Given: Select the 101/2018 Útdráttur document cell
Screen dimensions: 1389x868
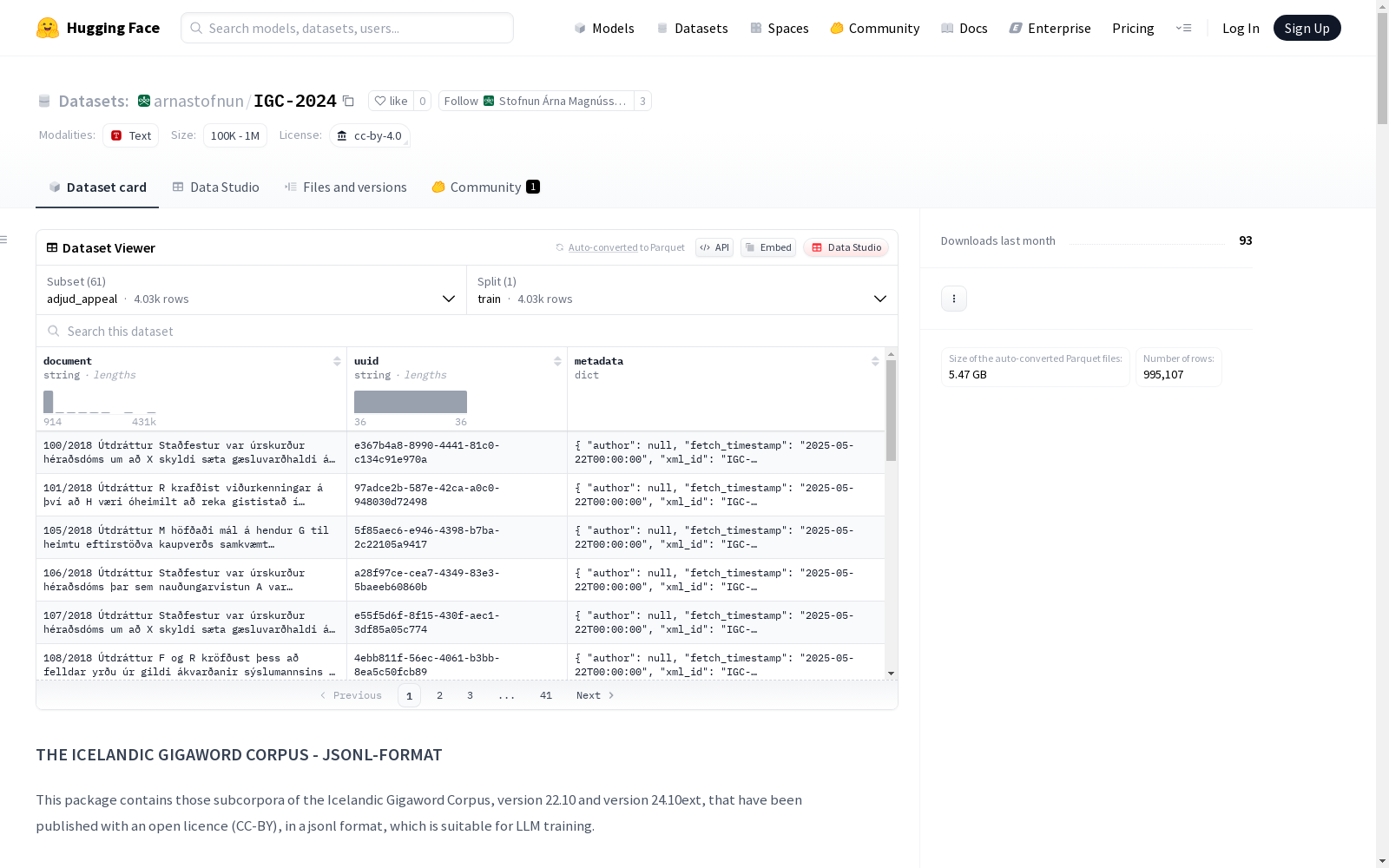Looking at the screenshot, I should tap(191, 495).
